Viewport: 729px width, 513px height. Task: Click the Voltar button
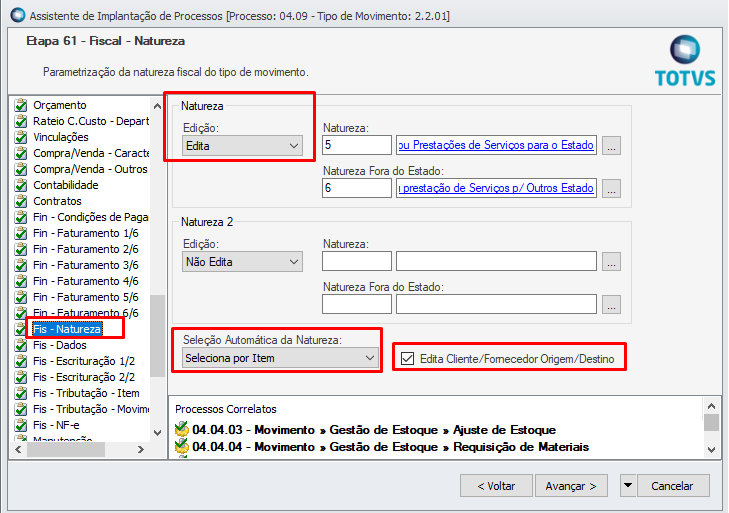[x=496, y=486]
